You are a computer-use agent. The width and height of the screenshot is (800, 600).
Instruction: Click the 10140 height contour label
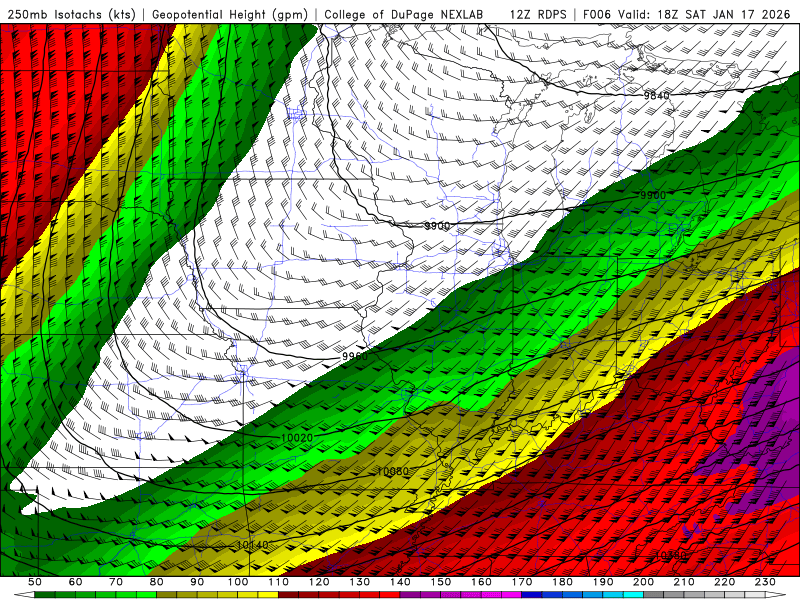tap(253, 545)
